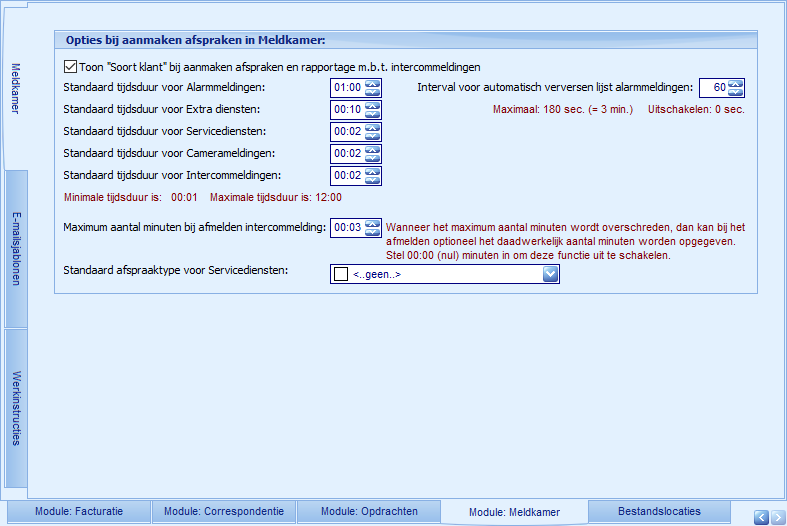Click the Alarmmeldingen duration spinner arrows
Screen dimensions: 787x526
click(372, 88)
